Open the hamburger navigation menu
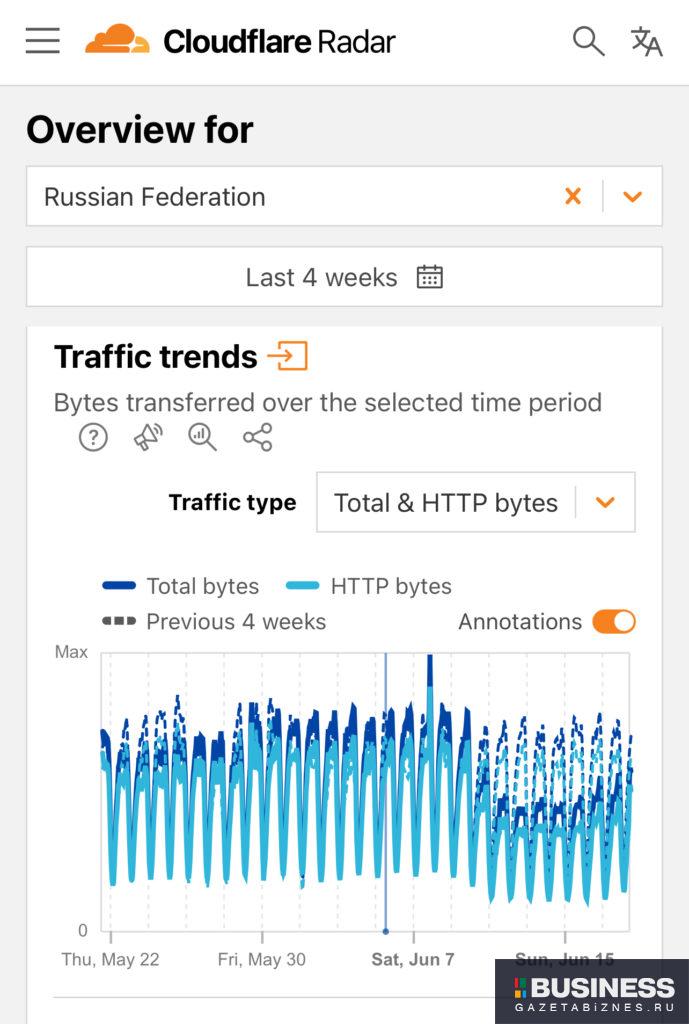Viewport: 689px width, 1024px height. [43, 41]
